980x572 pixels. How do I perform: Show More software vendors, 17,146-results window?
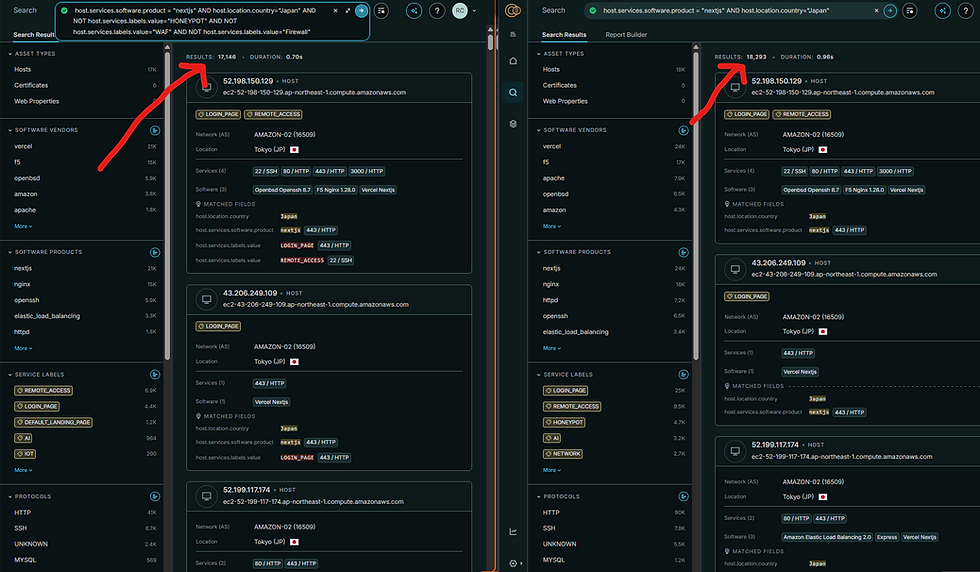(x=23, y=226)
